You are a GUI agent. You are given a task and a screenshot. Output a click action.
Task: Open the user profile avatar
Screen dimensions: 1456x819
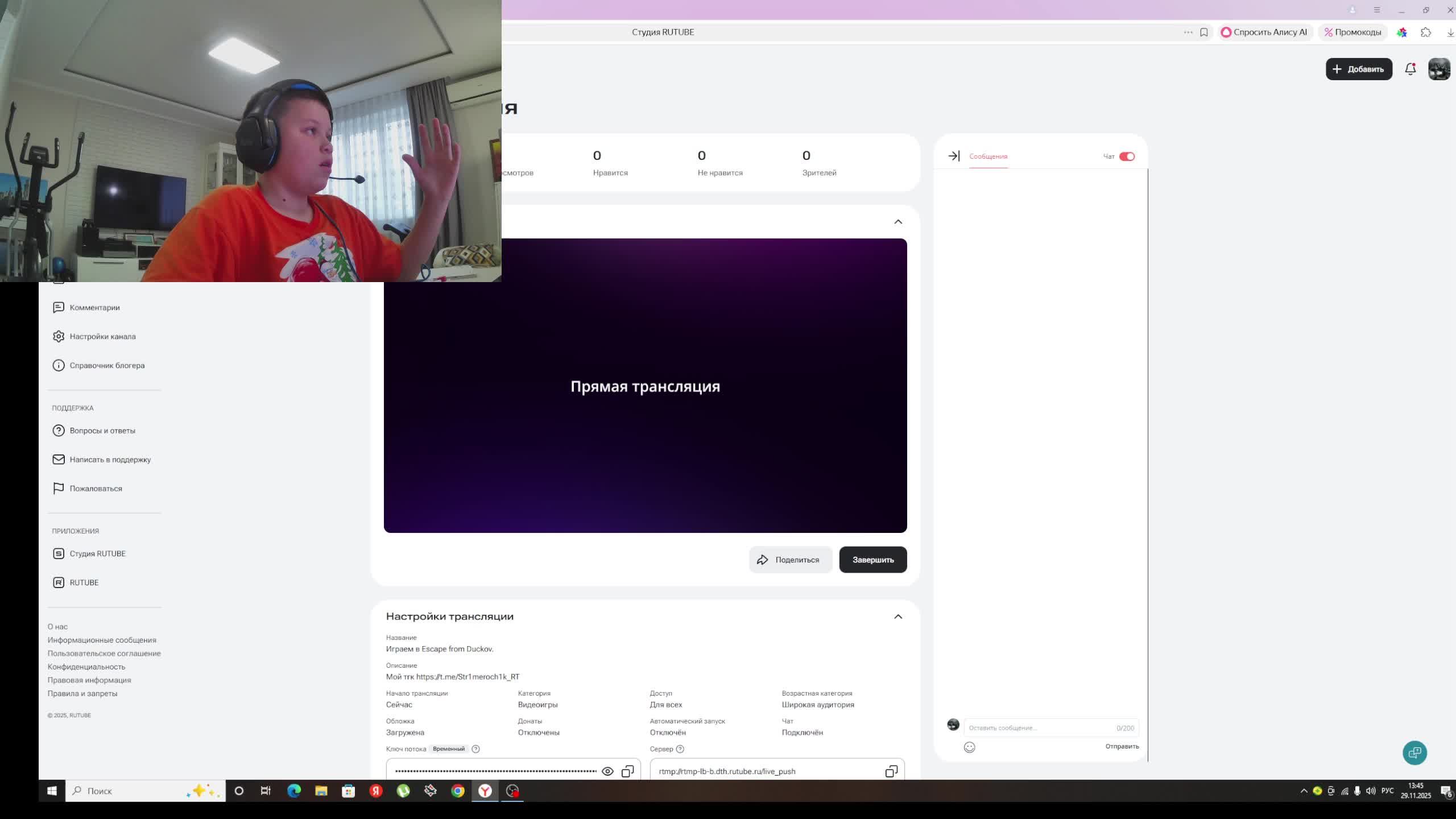point(1439,69)
